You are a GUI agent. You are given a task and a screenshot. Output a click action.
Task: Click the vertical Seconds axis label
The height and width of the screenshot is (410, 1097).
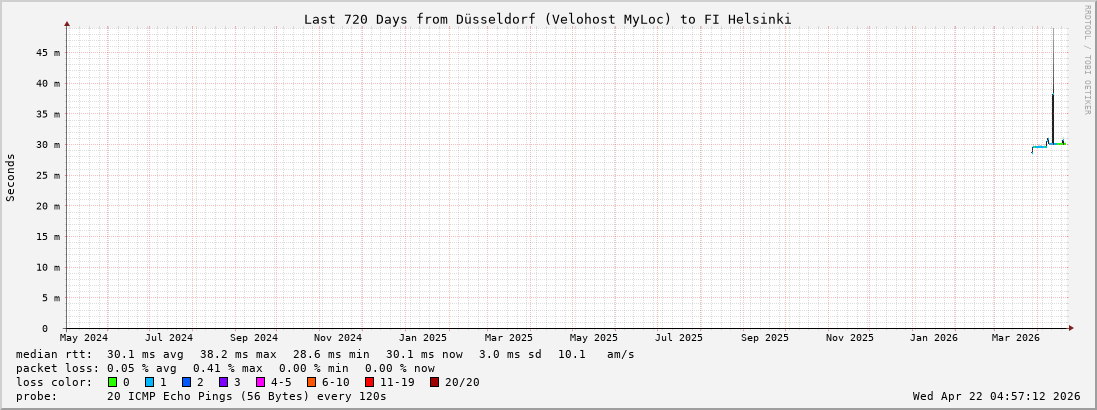click(x=11, y=177)
